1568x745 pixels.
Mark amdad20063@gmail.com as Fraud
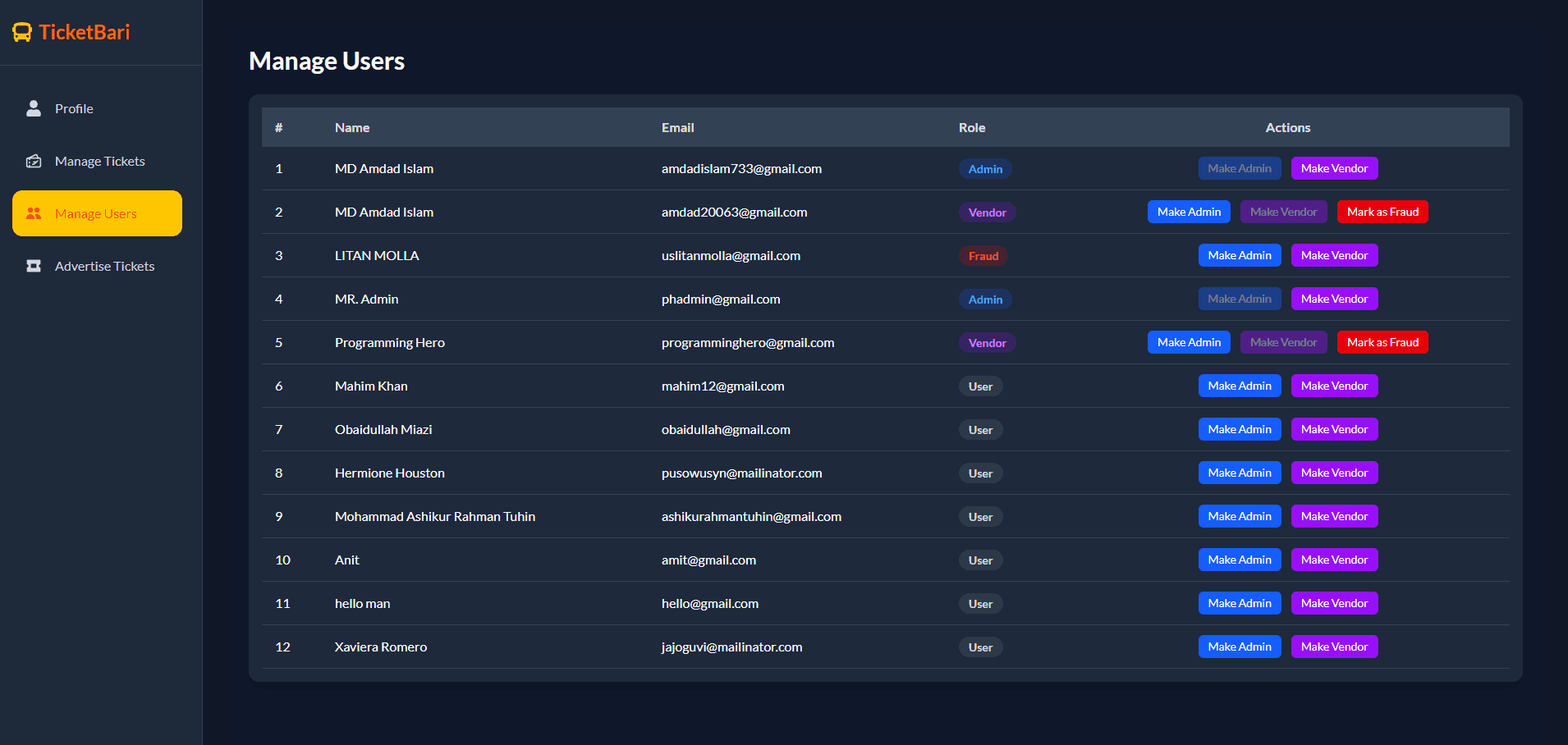pyautogui.click(x=1382, y=212)
